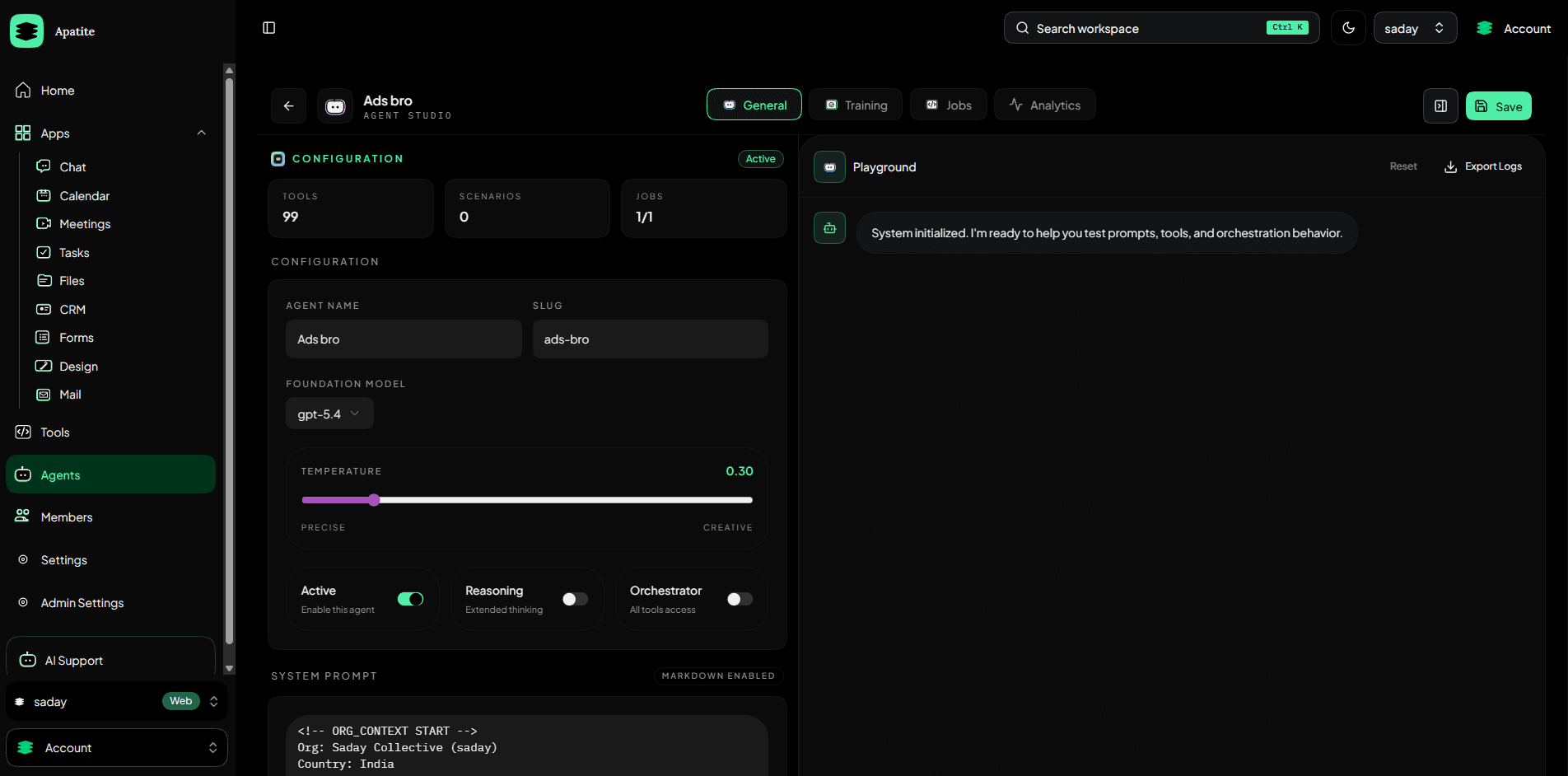Switch to the General tab
The image size is (1568, 776).
tap(754, 105)
